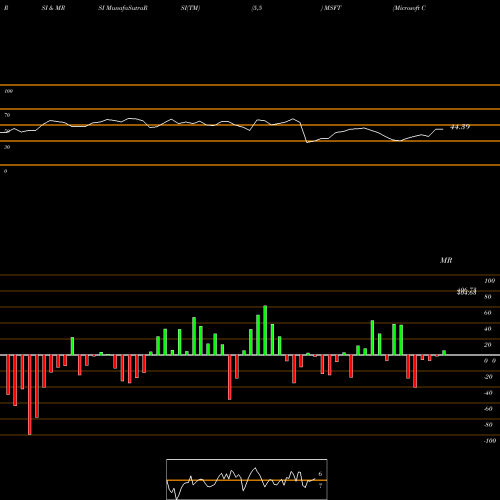Click the '0' label below the RSI panel
This screenshot has height=500, width=500.
pyautogui.click(x=5, y=171)
